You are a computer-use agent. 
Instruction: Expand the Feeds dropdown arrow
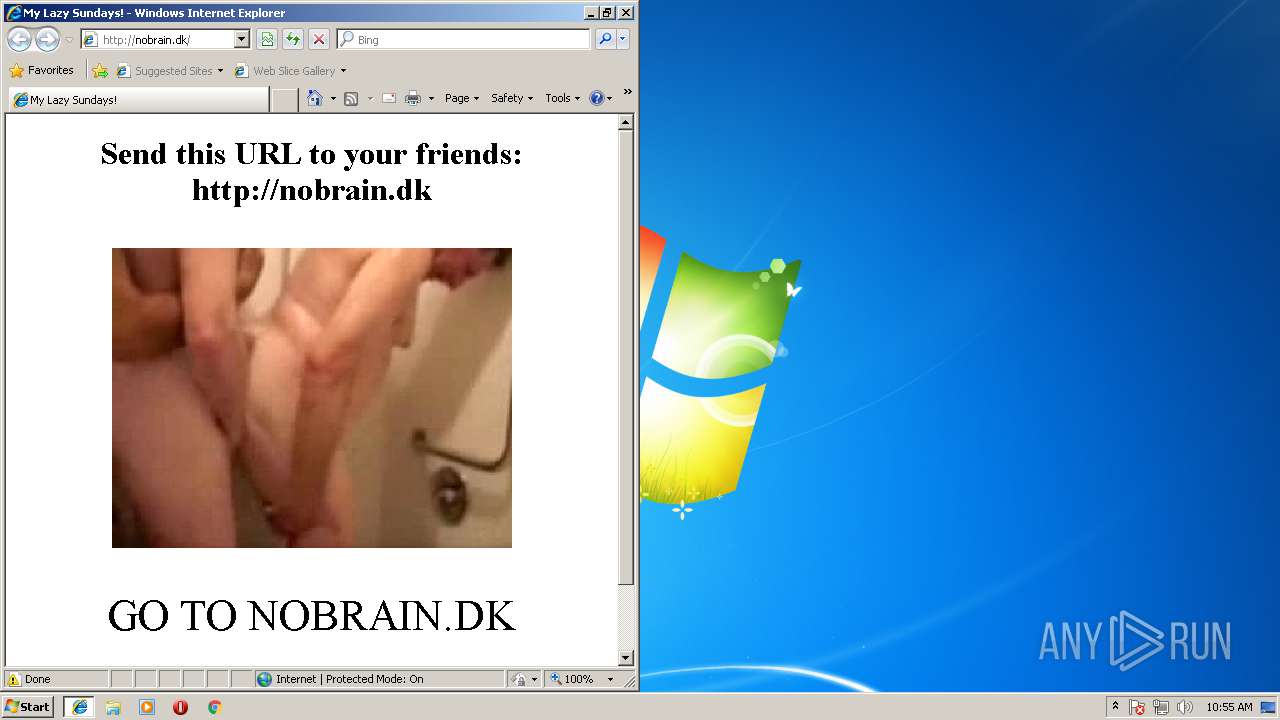[370, 98]
